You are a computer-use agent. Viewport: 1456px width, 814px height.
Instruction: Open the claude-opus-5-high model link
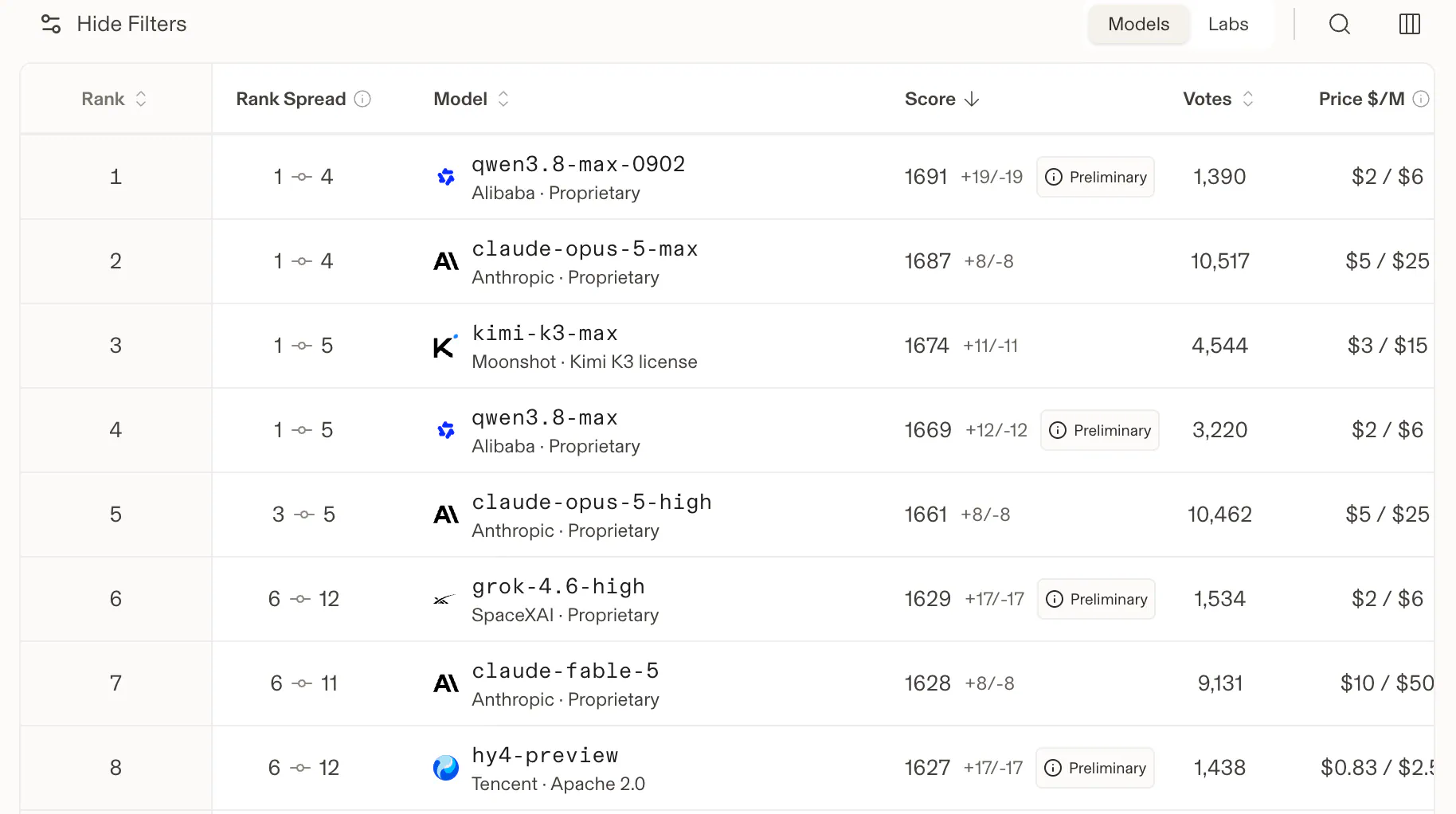[592, 502]
